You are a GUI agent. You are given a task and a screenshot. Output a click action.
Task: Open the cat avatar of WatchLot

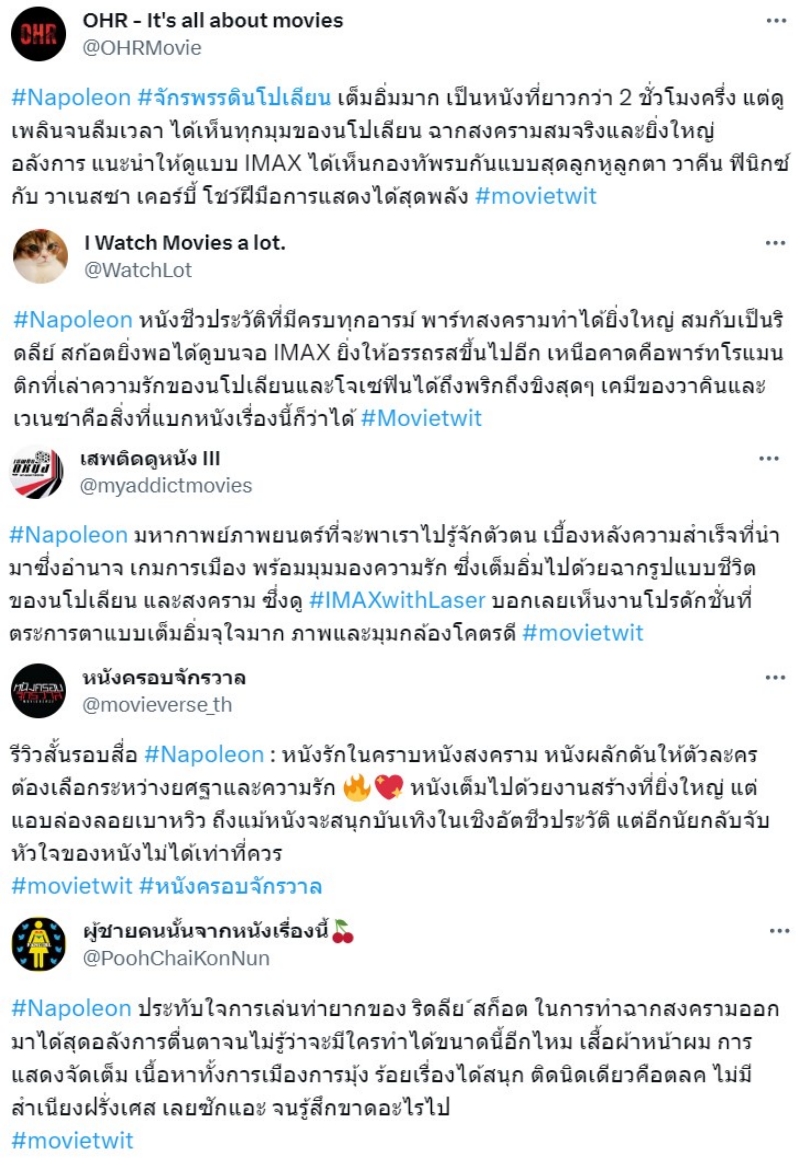[40, 256]
